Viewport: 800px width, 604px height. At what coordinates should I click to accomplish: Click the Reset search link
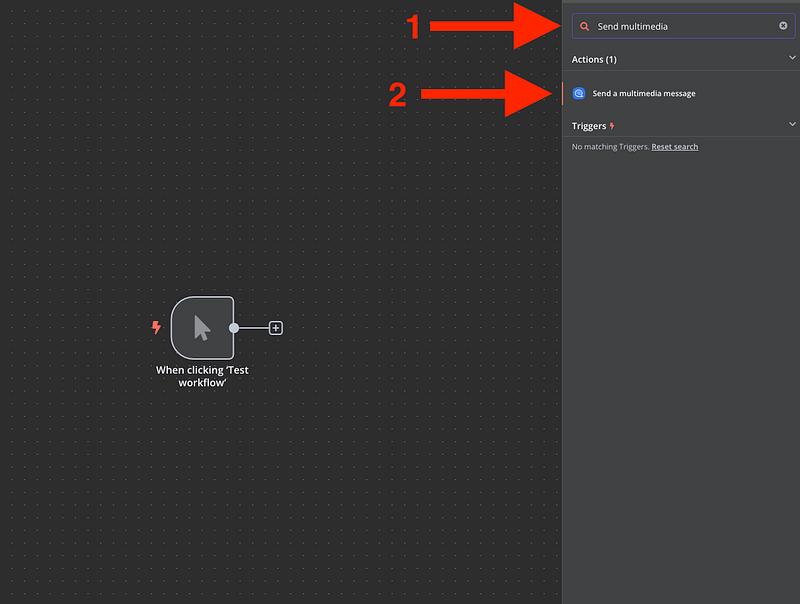675,147
